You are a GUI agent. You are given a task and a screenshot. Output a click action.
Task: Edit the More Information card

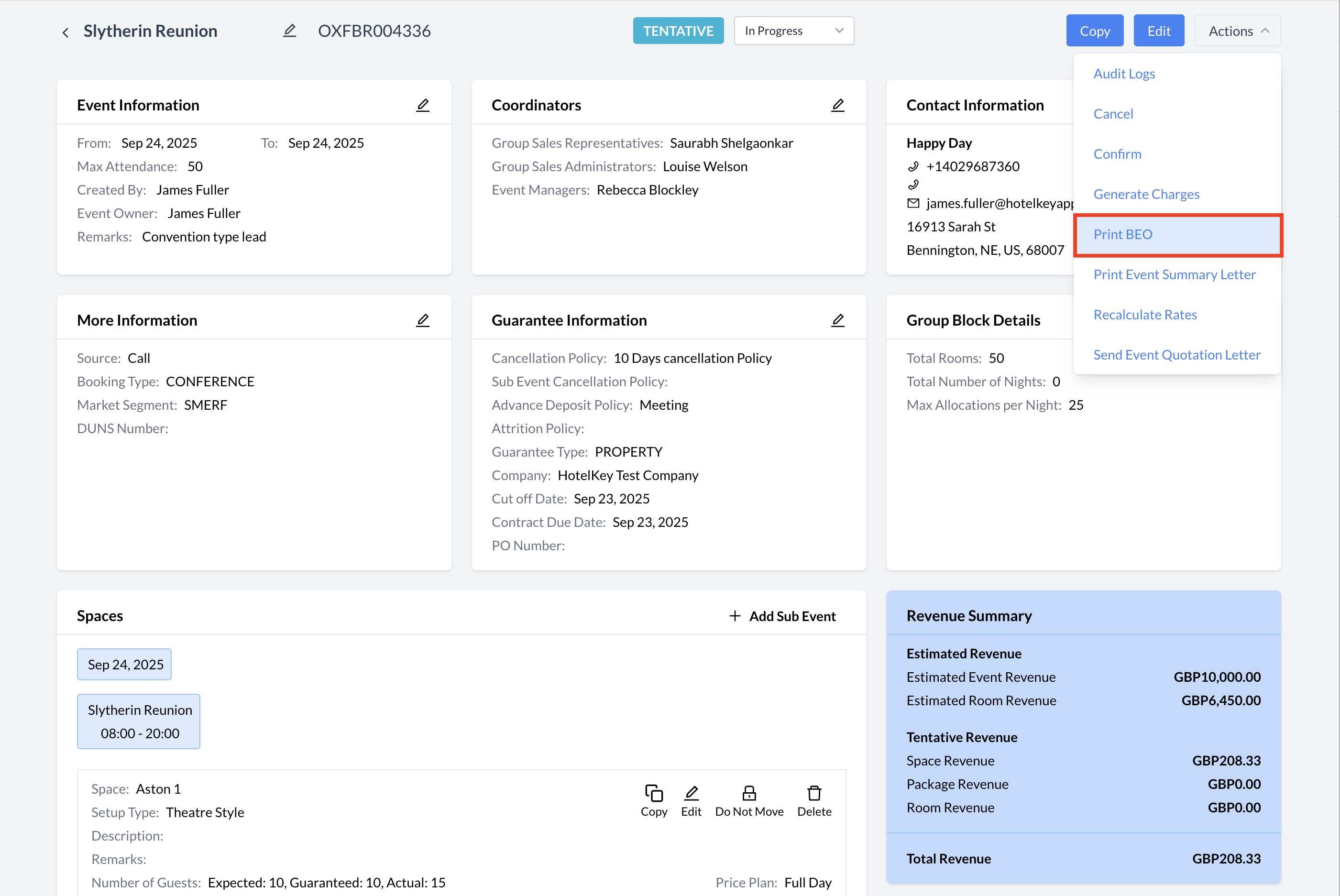[x=422, y=320]
